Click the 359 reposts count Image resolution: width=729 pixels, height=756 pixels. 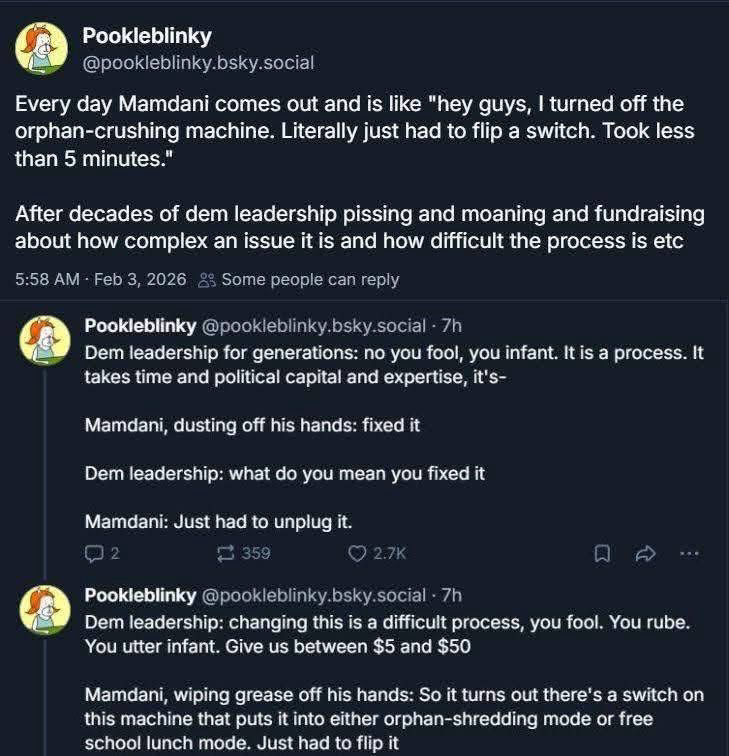click(x=256, y=553)
